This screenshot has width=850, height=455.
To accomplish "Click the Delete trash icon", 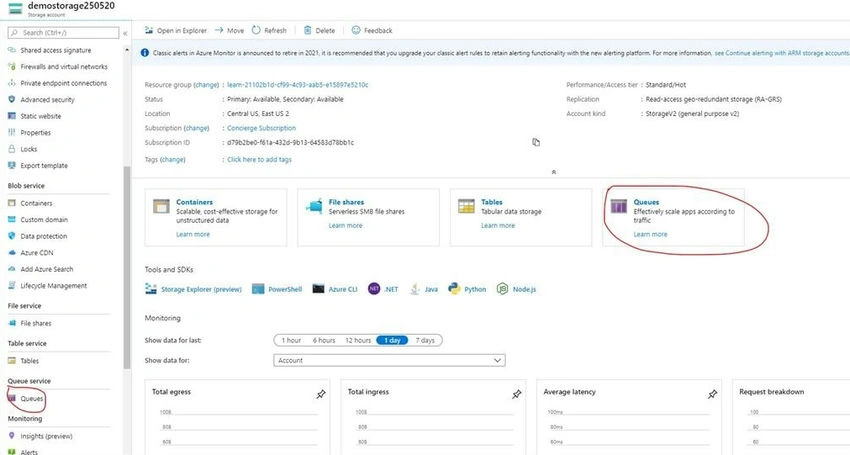I will (x=307, y=30).
